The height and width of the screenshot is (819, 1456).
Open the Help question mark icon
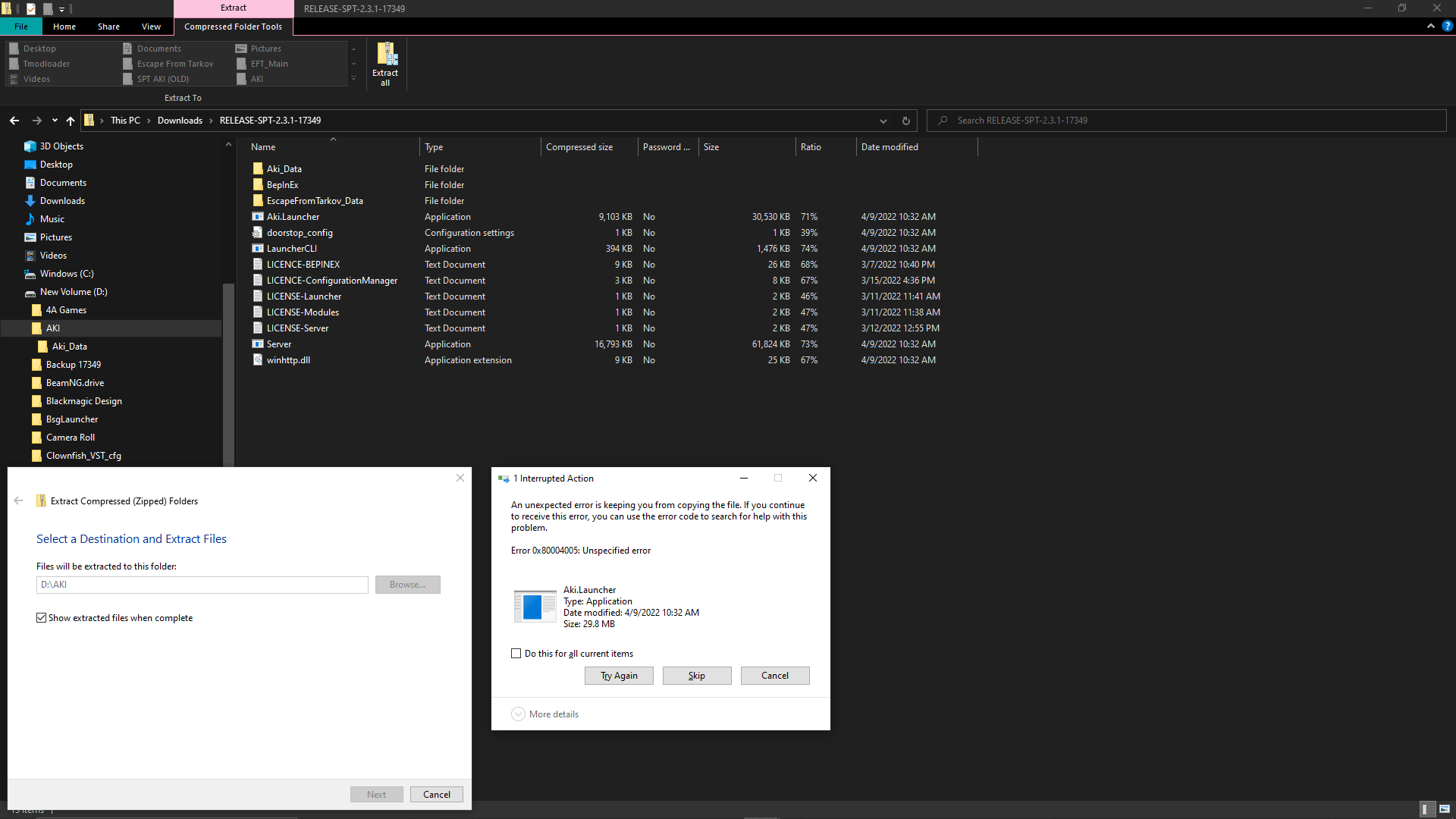(1447, 26)
